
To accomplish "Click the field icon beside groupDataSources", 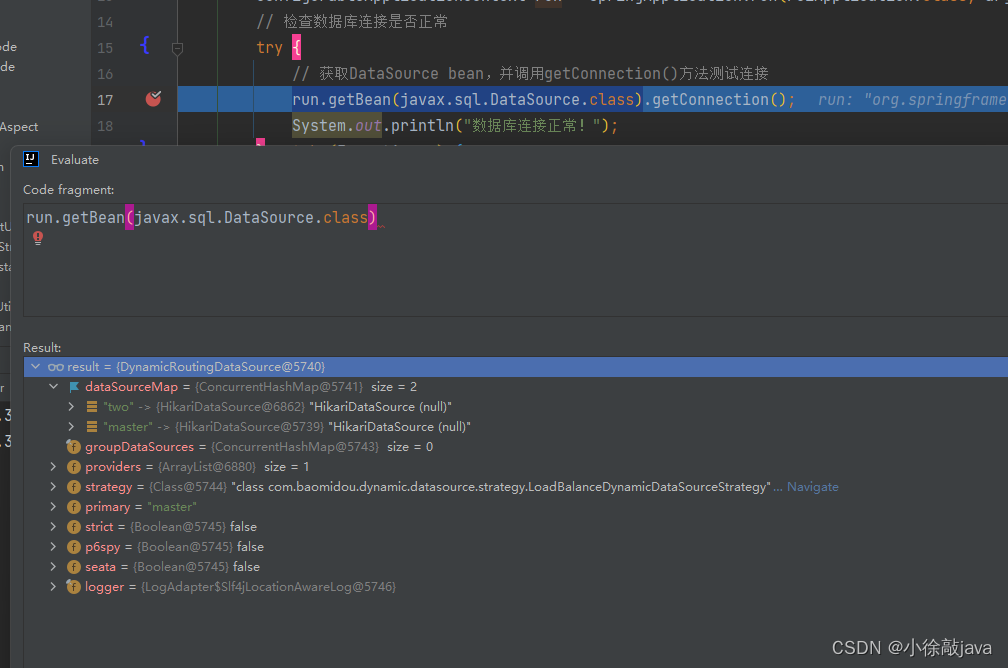I will coord(73,447).
